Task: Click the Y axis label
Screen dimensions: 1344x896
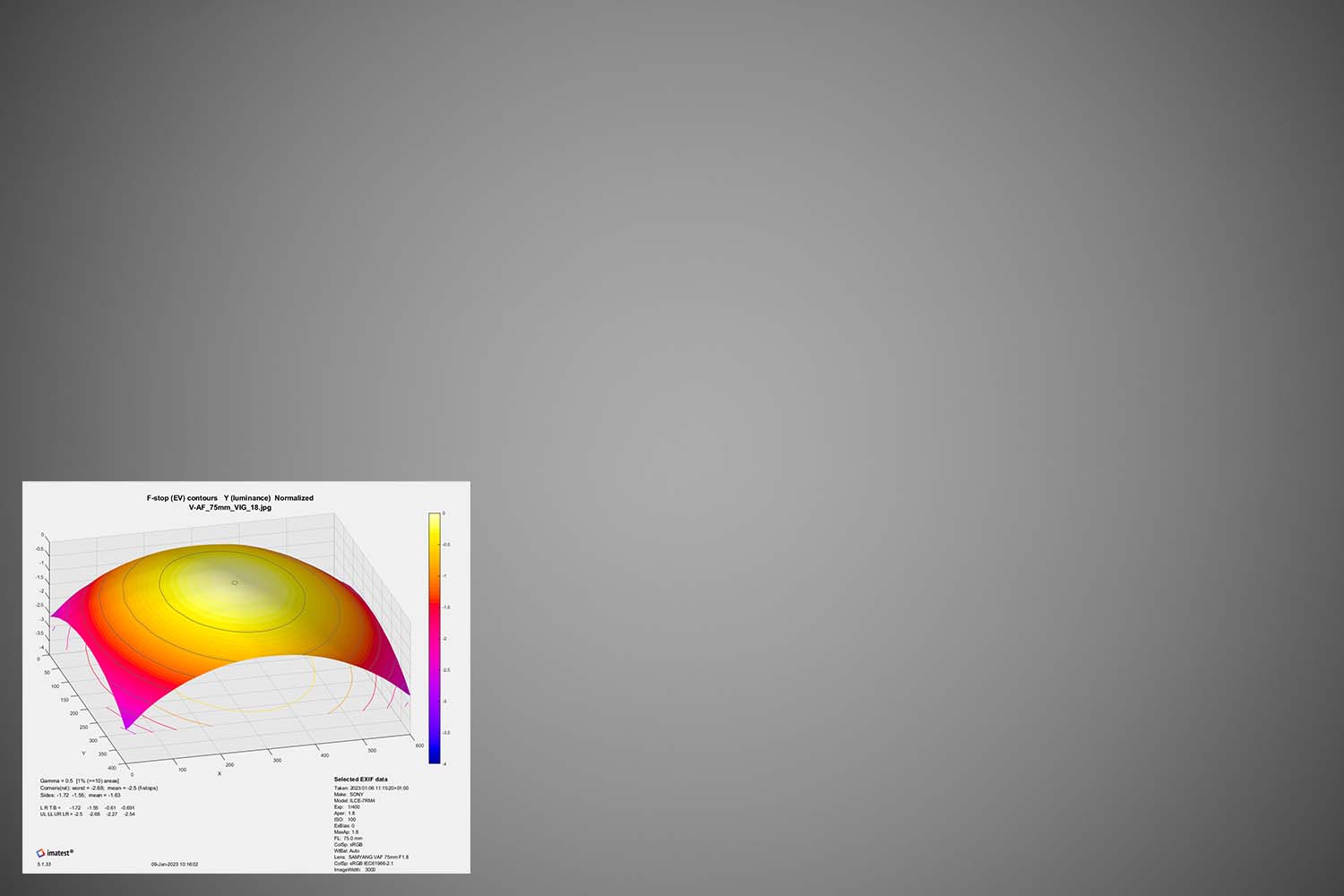Action: [83, 754]
